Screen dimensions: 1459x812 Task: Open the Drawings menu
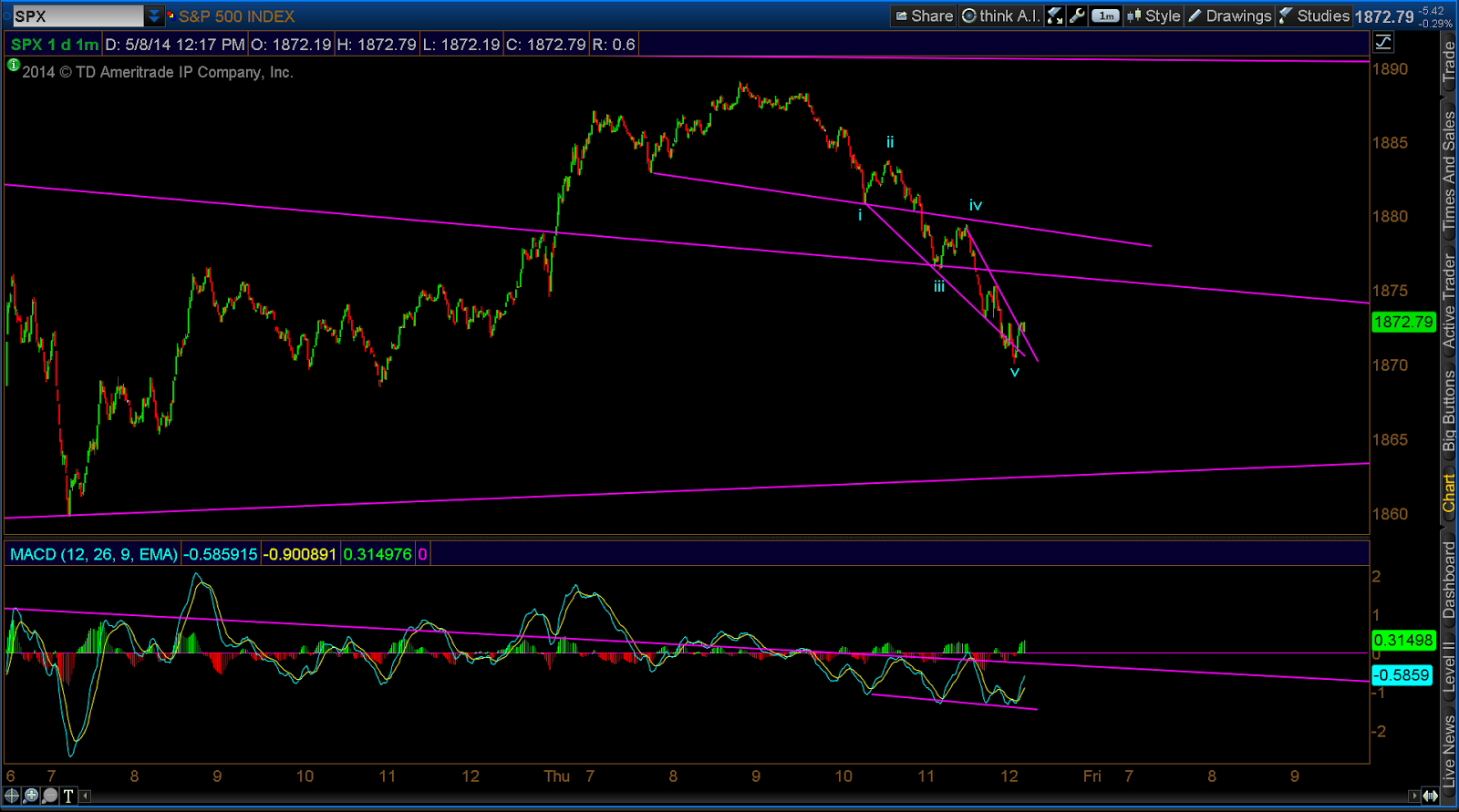(x=1229, y=15)
